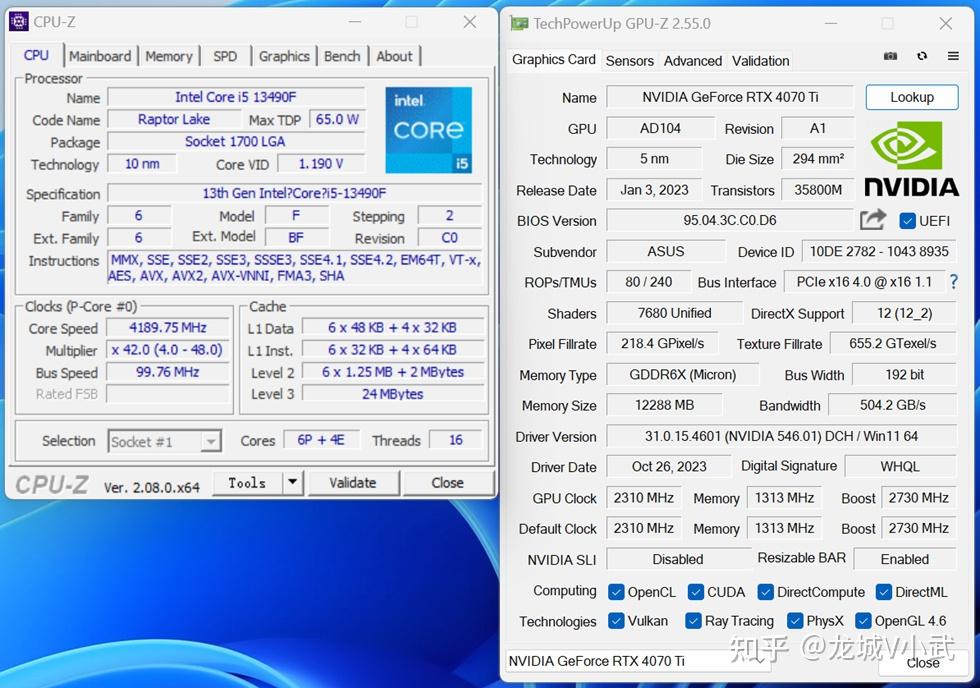This screenshot has height=688, width=980.
Task: Click the Bus Interface question mark
Action: [x=953, y=282]
